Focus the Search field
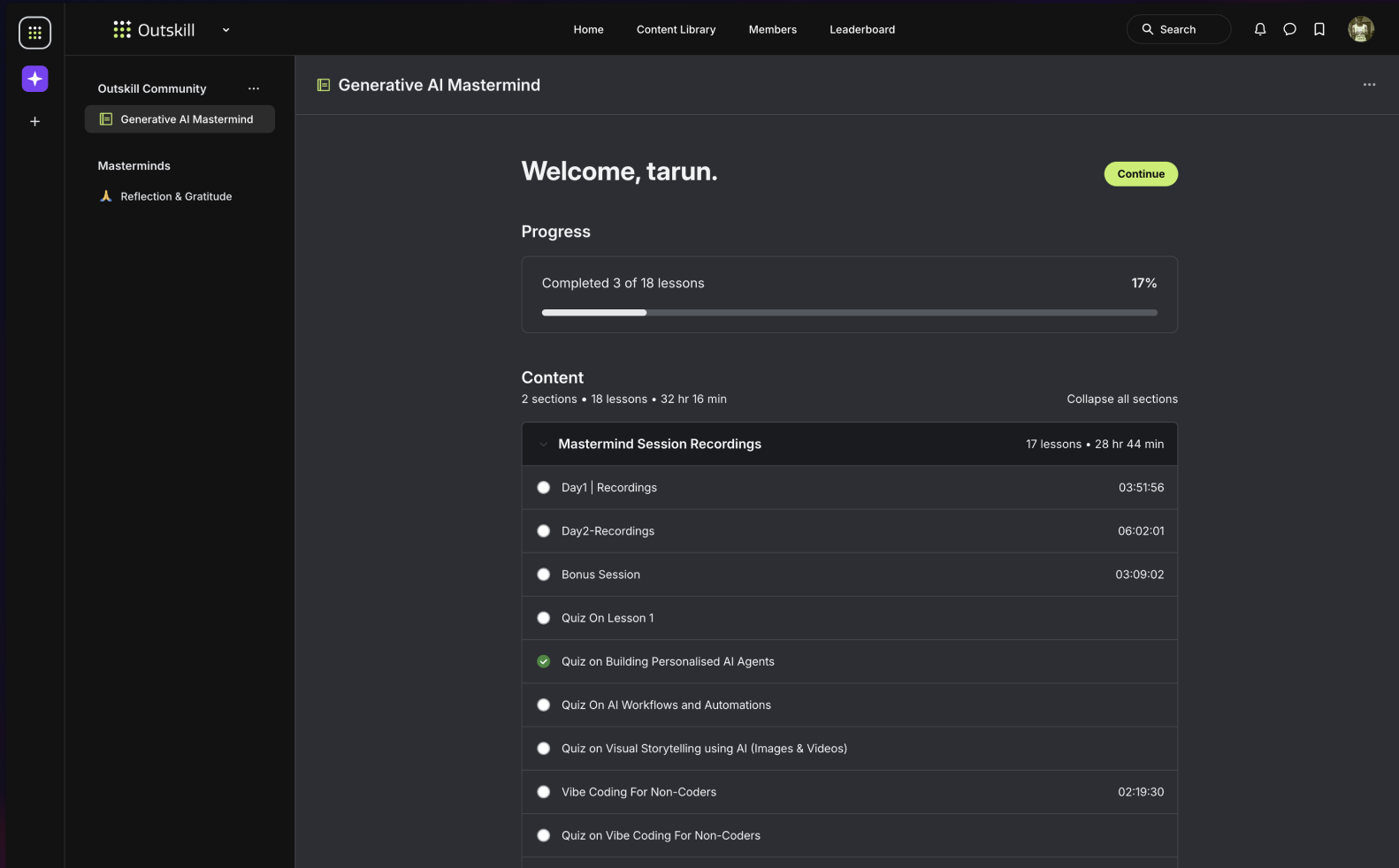This screenshot has width=1399, height=868. 1178,29
